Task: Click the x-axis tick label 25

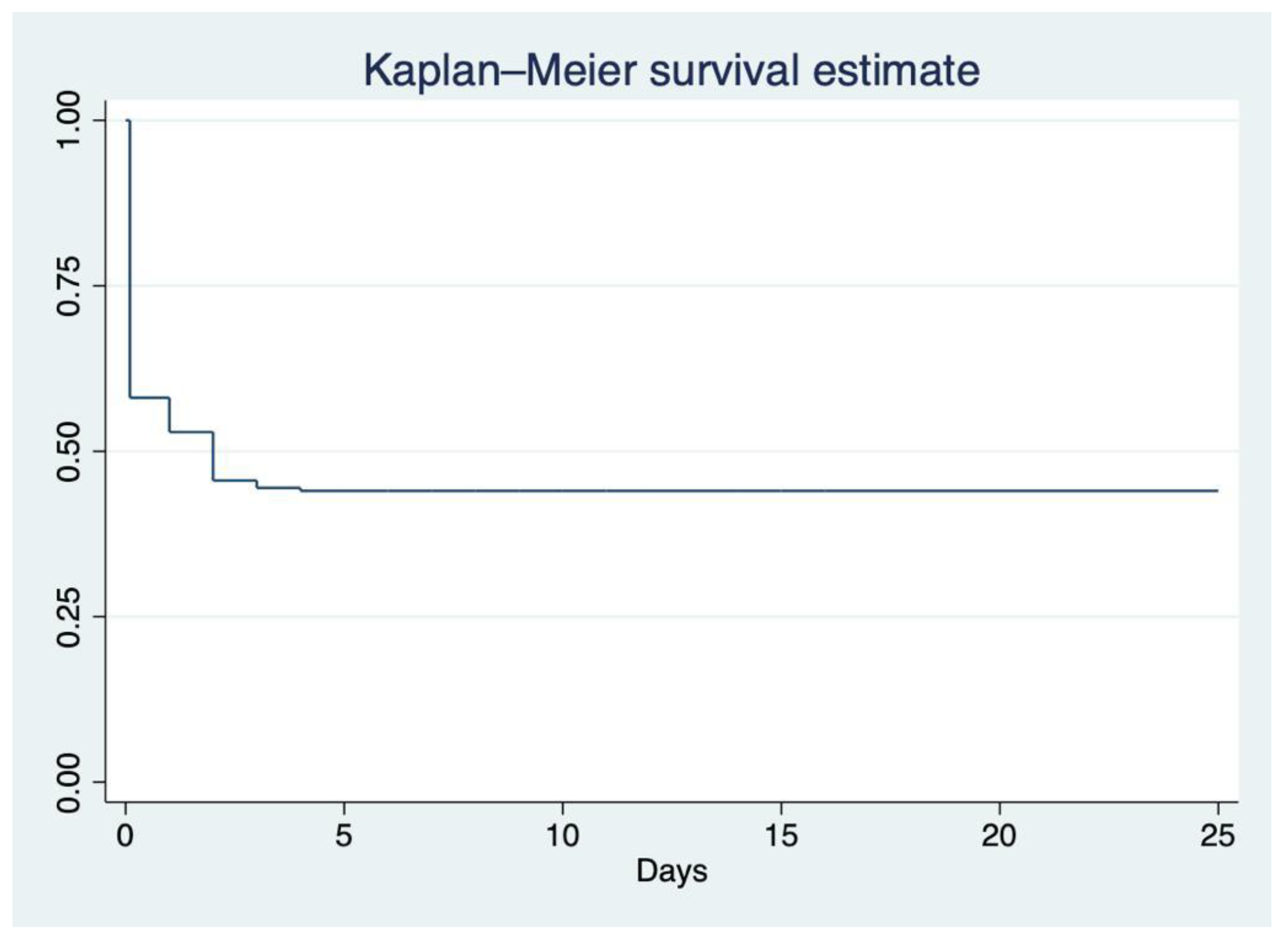Action: 1218,836
